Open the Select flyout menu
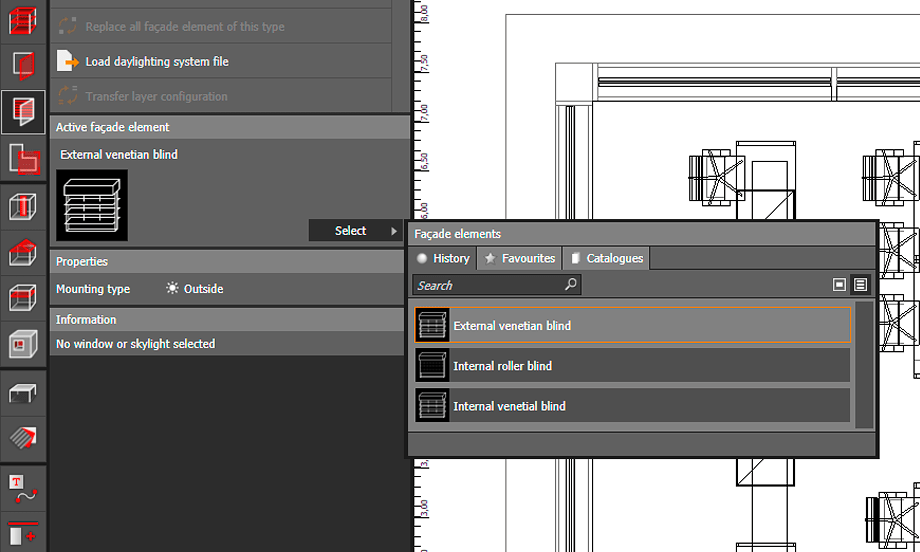The height and width of the screenshot is (552, 920). 356,231
